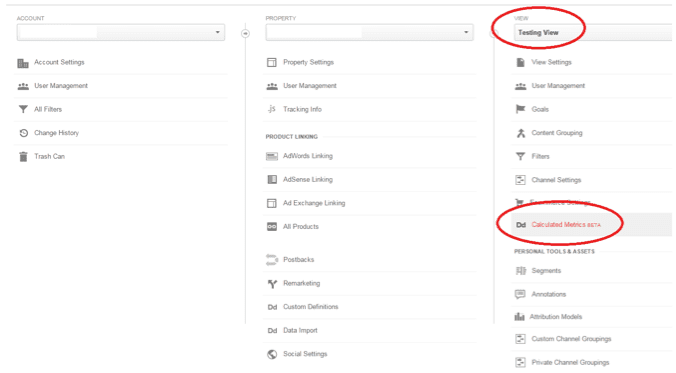Open Tracking Info in Property column
676x373 pixels.
click(x=302, y=109)
